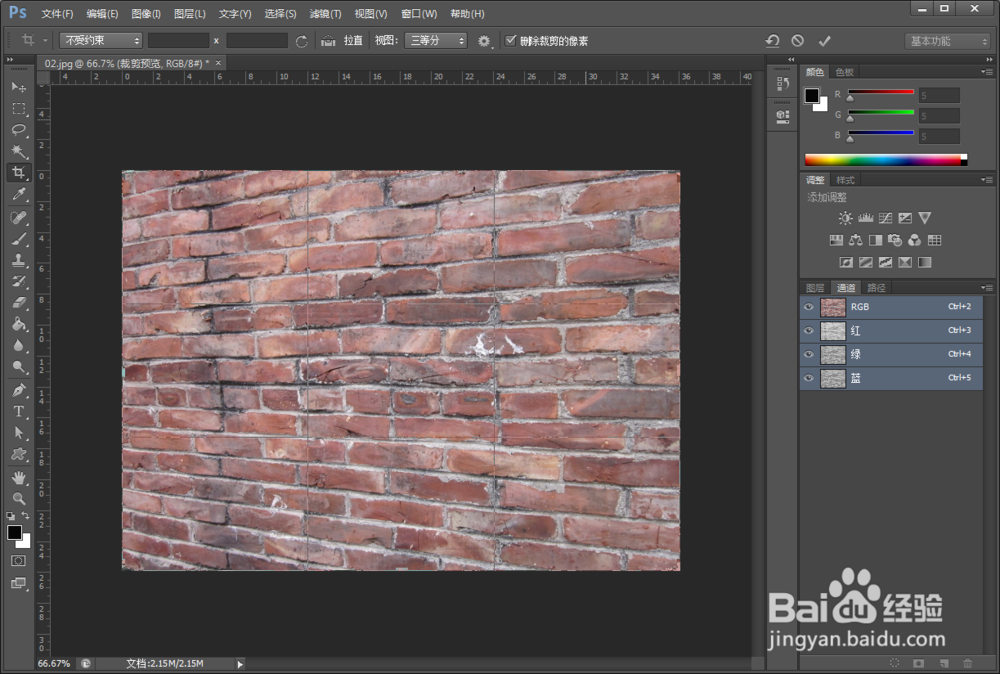Expand the toolbox double-arrow
The width and height of the screenshot is (1000, 674).
(x=10, y=59)
